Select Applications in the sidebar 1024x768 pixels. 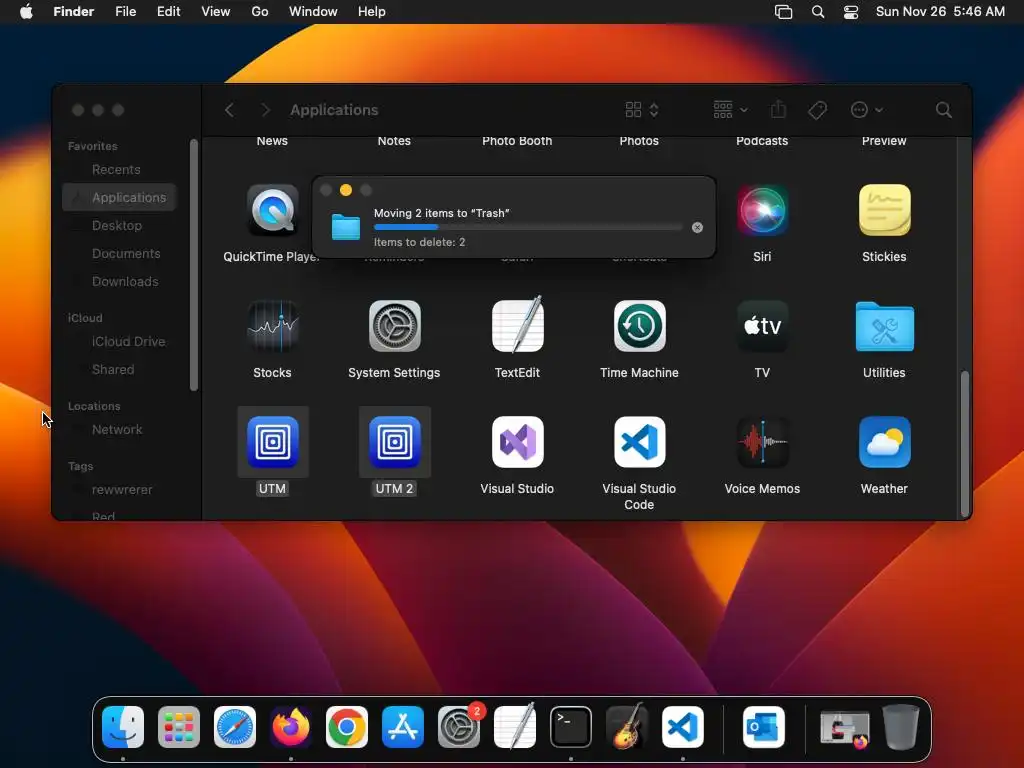pos(120,197)
